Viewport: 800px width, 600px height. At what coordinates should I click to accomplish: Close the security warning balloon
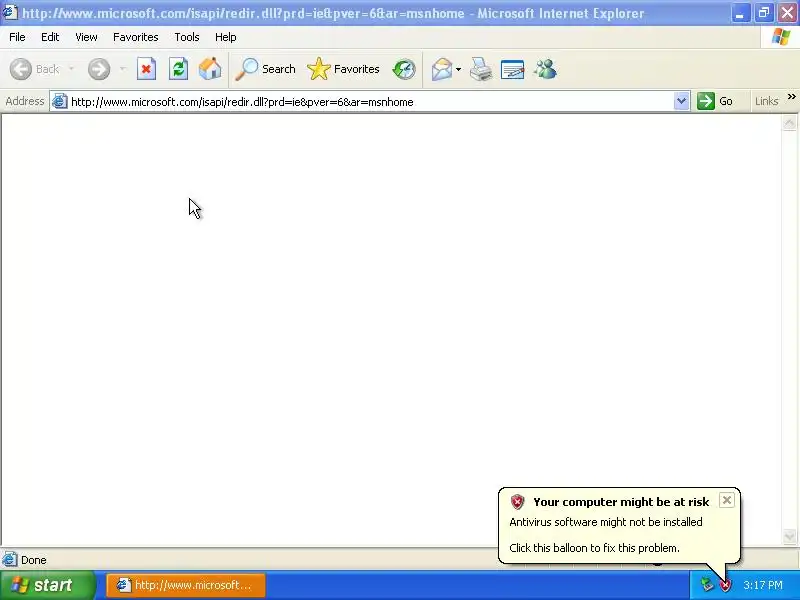click(x=727, y=500)
